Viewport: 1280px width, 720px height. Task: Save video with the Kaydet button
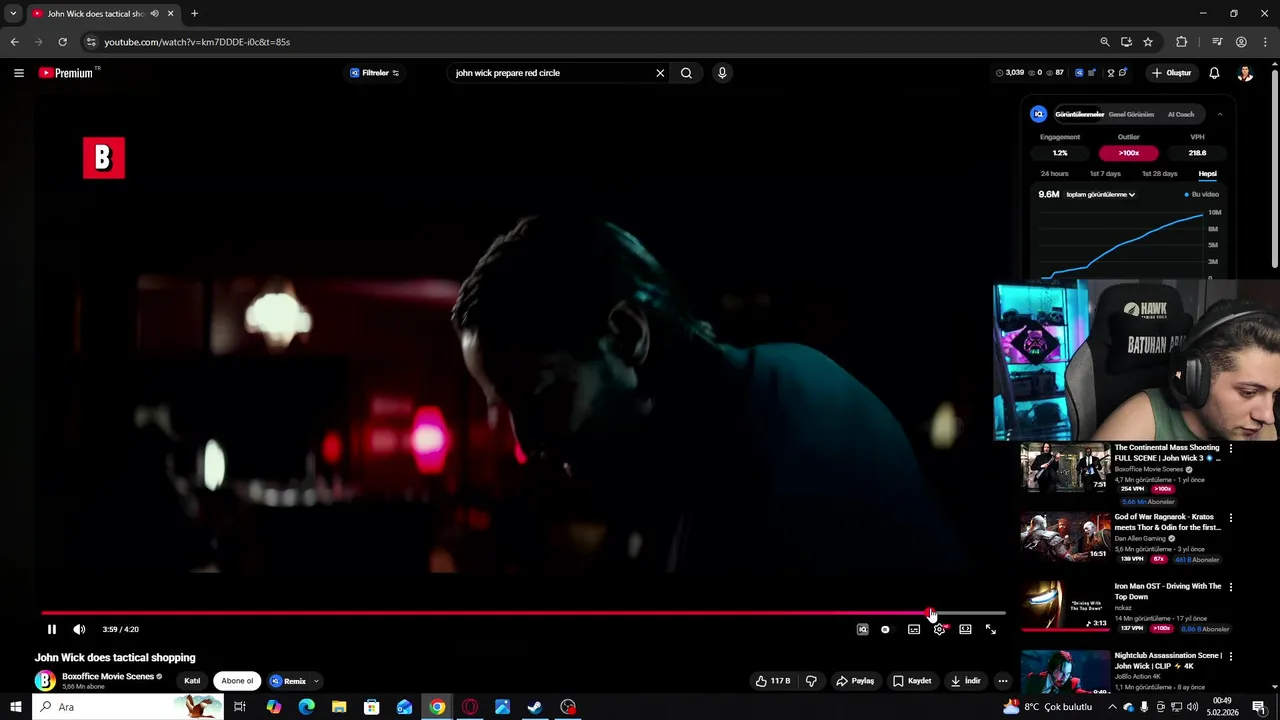coord(912,681)
